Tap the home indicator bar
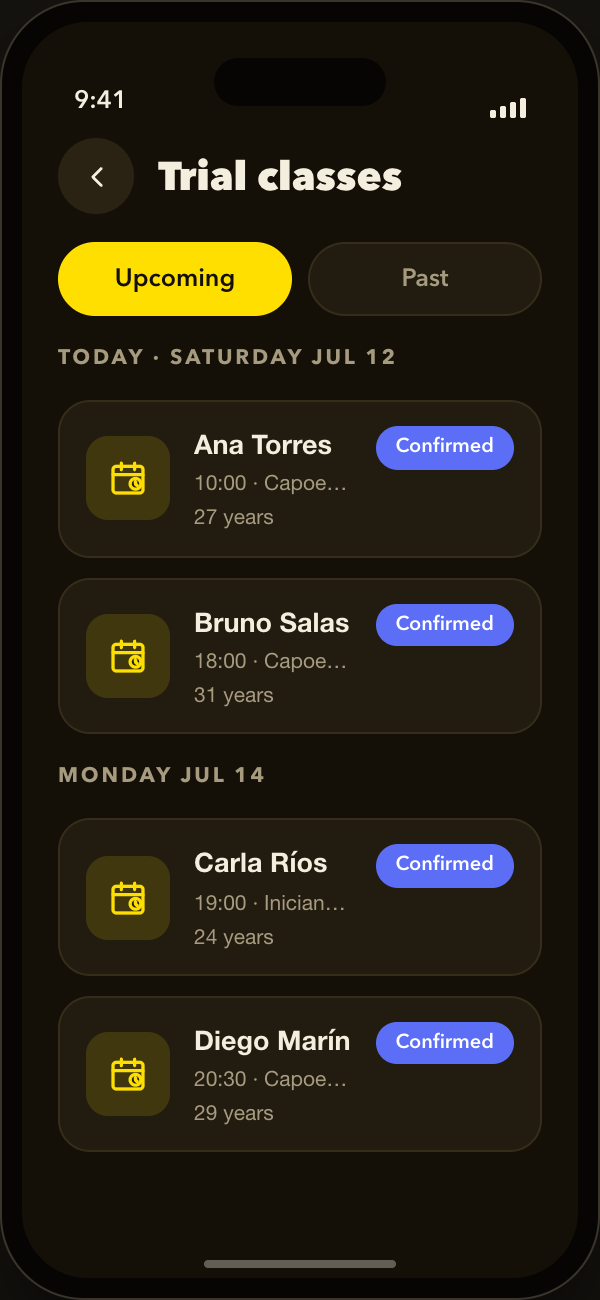This screenshot has height=1300, width=600. coord(300,1264)
